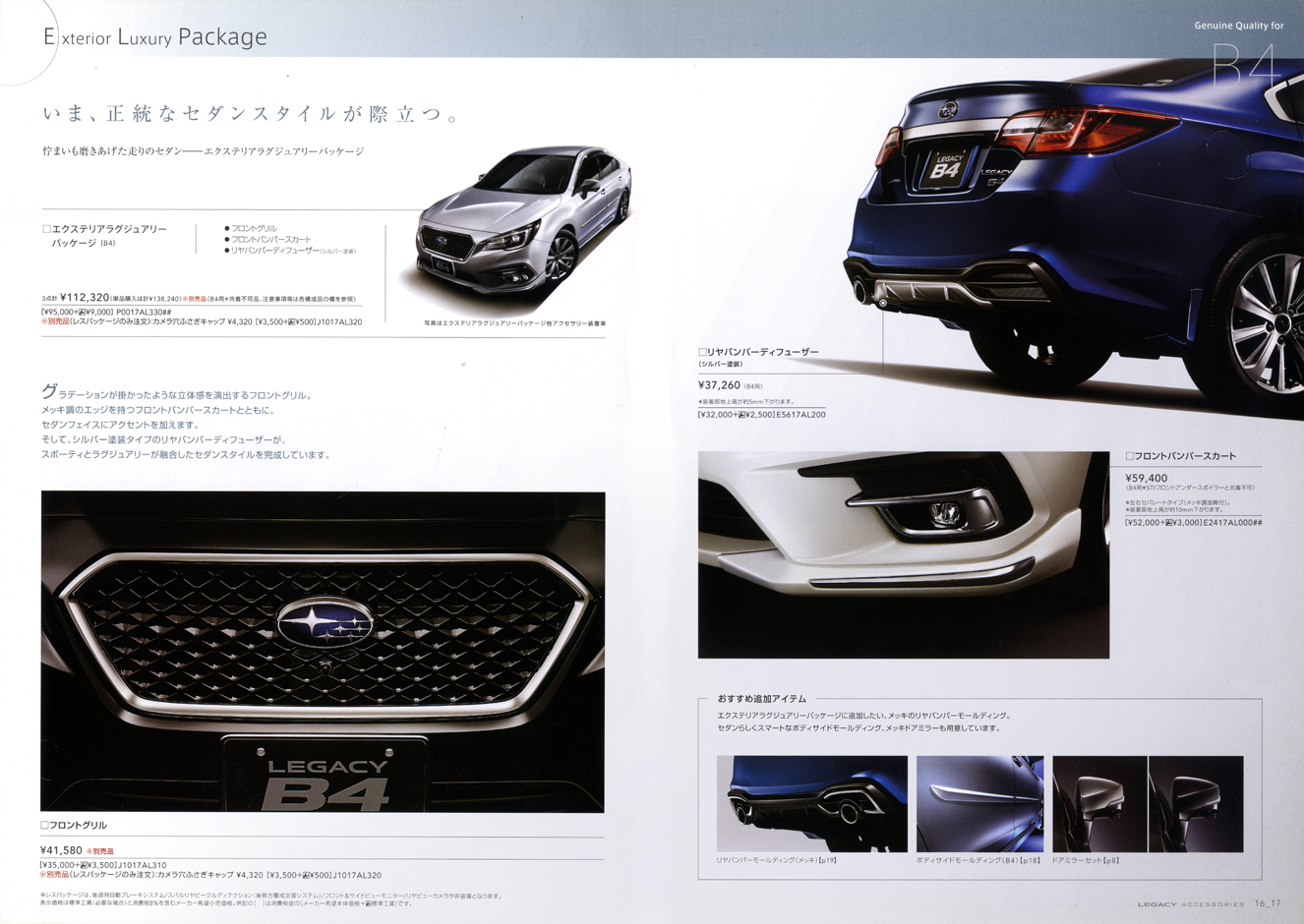Viewport: 1304px width, 924px height.
Task: Click the カメラ穴ふさぎキャップ line under P0017AL330##
Action: 202,322
